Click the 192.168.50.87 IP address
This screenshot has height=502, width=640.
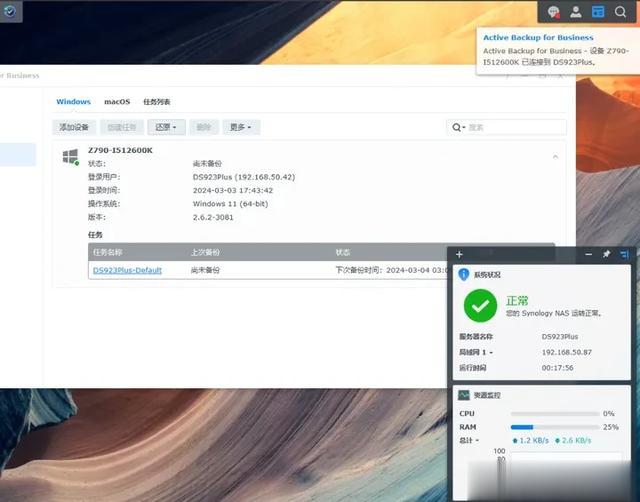point(567,352)
